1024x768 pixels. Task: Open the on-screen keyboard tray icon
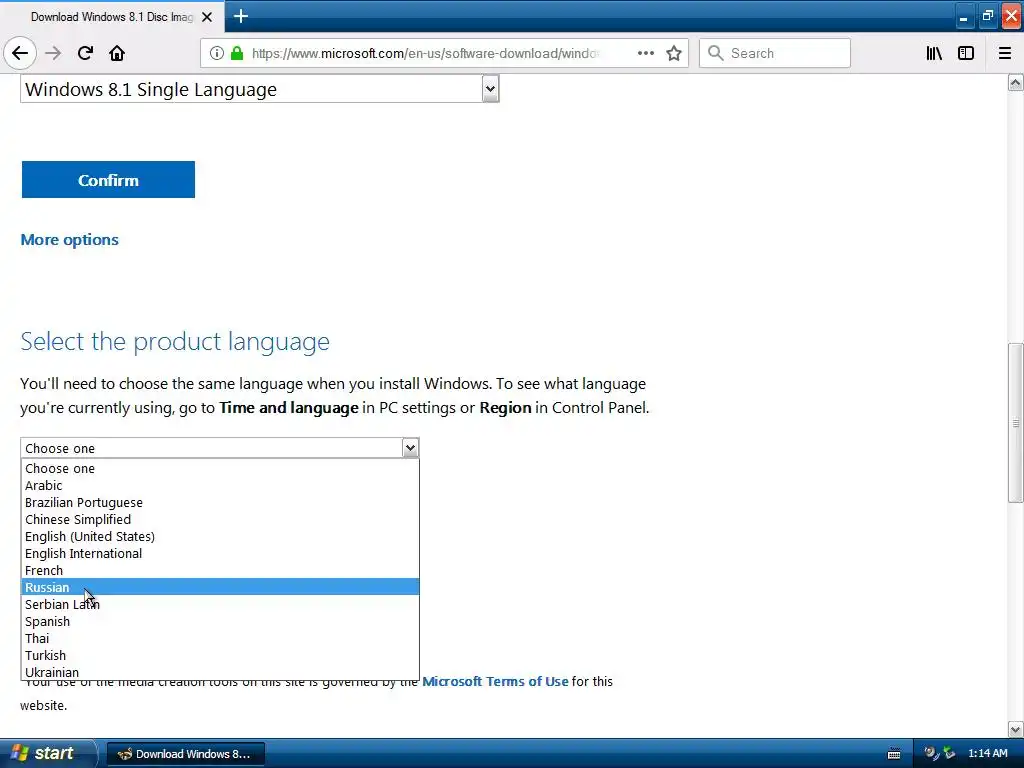894,754
